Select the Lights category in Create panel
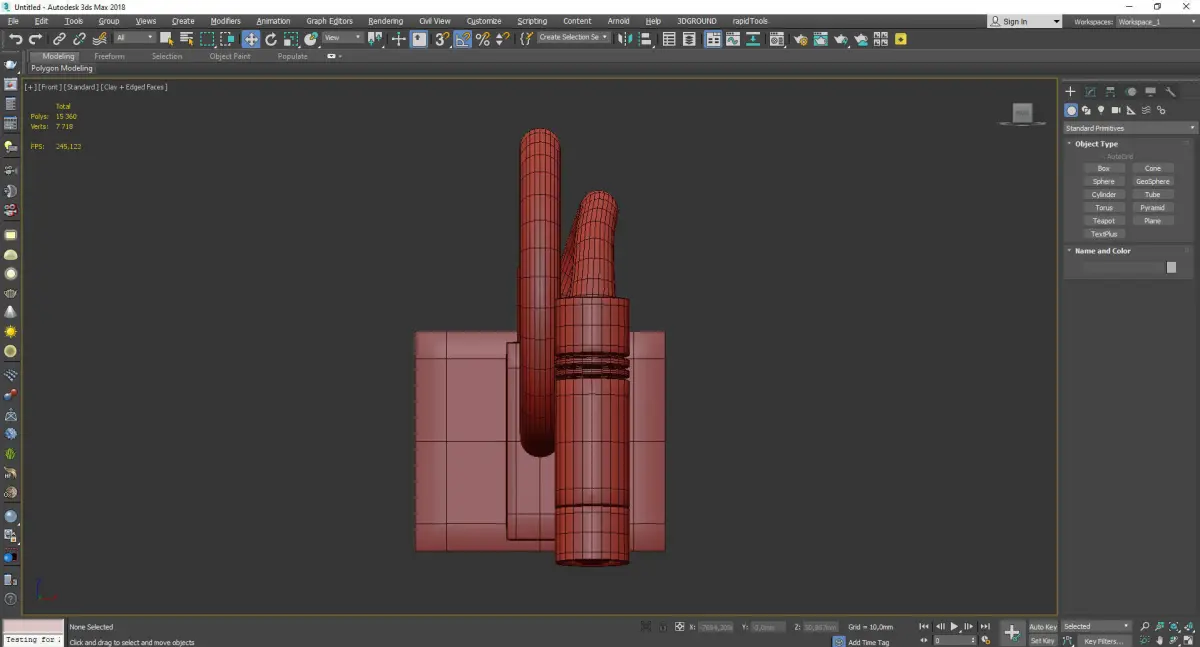1200x647 pixels. pos(1101,110)
